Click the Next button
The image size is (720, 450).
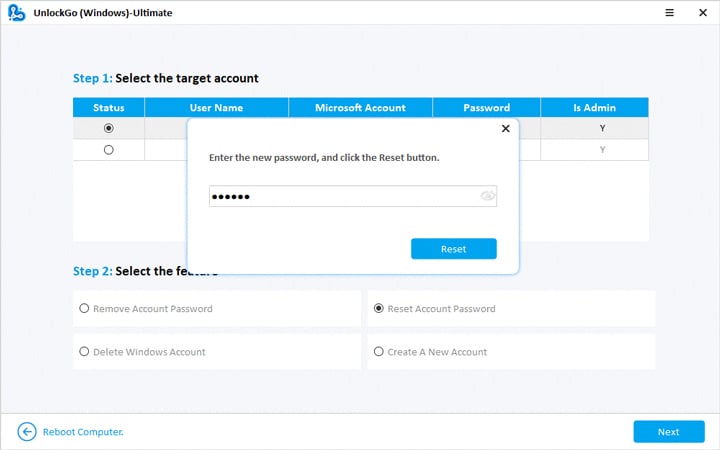point(668,431)
